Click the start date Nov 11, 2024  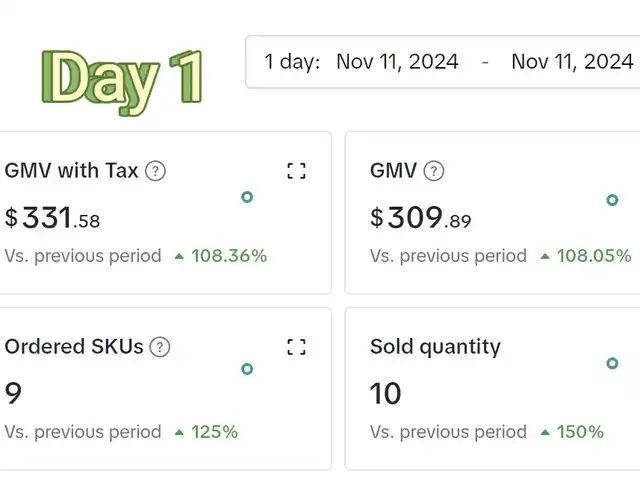click(397, 62)
